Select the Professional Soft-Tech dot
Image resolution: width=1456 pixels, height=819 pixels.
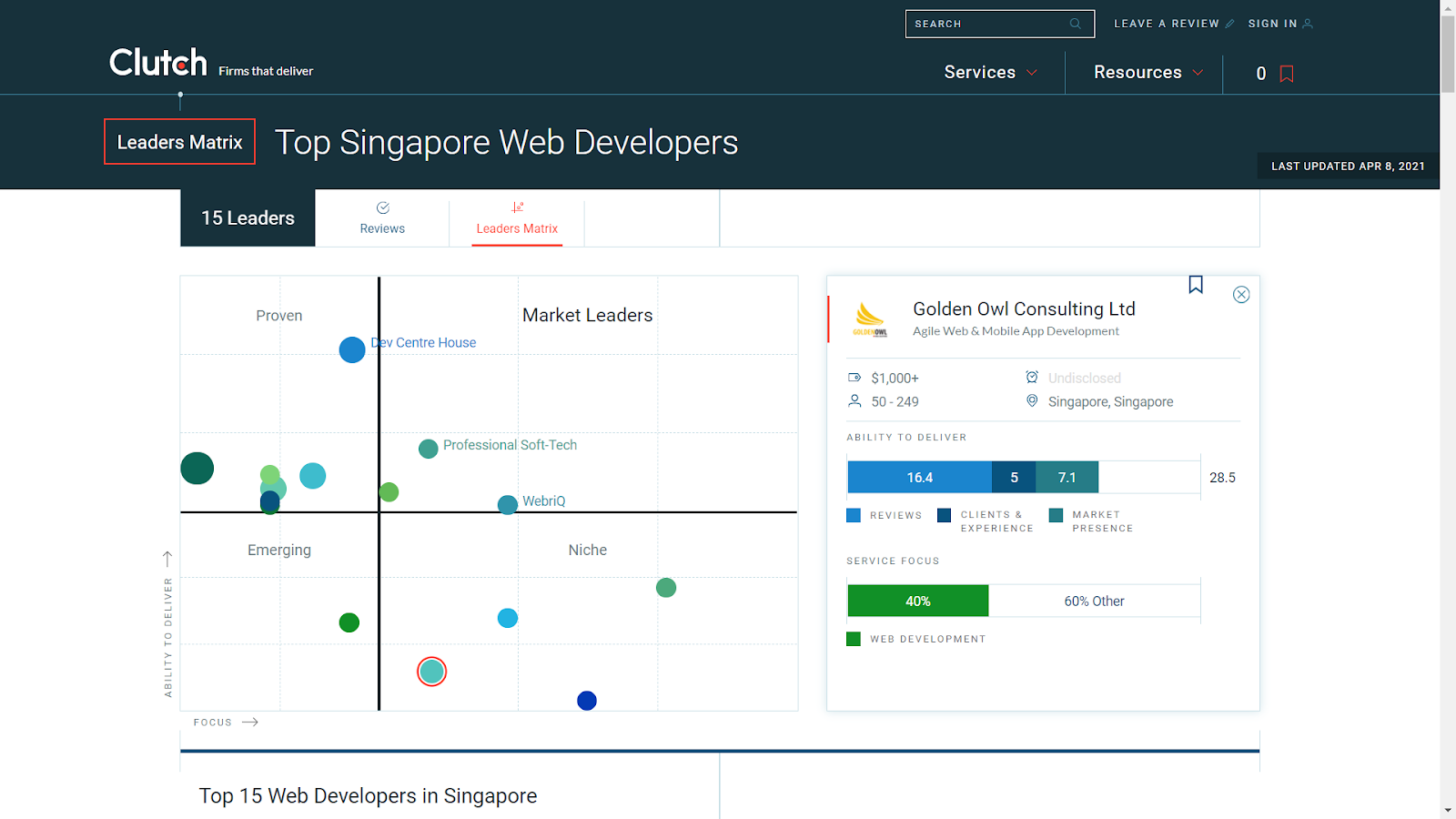click(428, 449)
